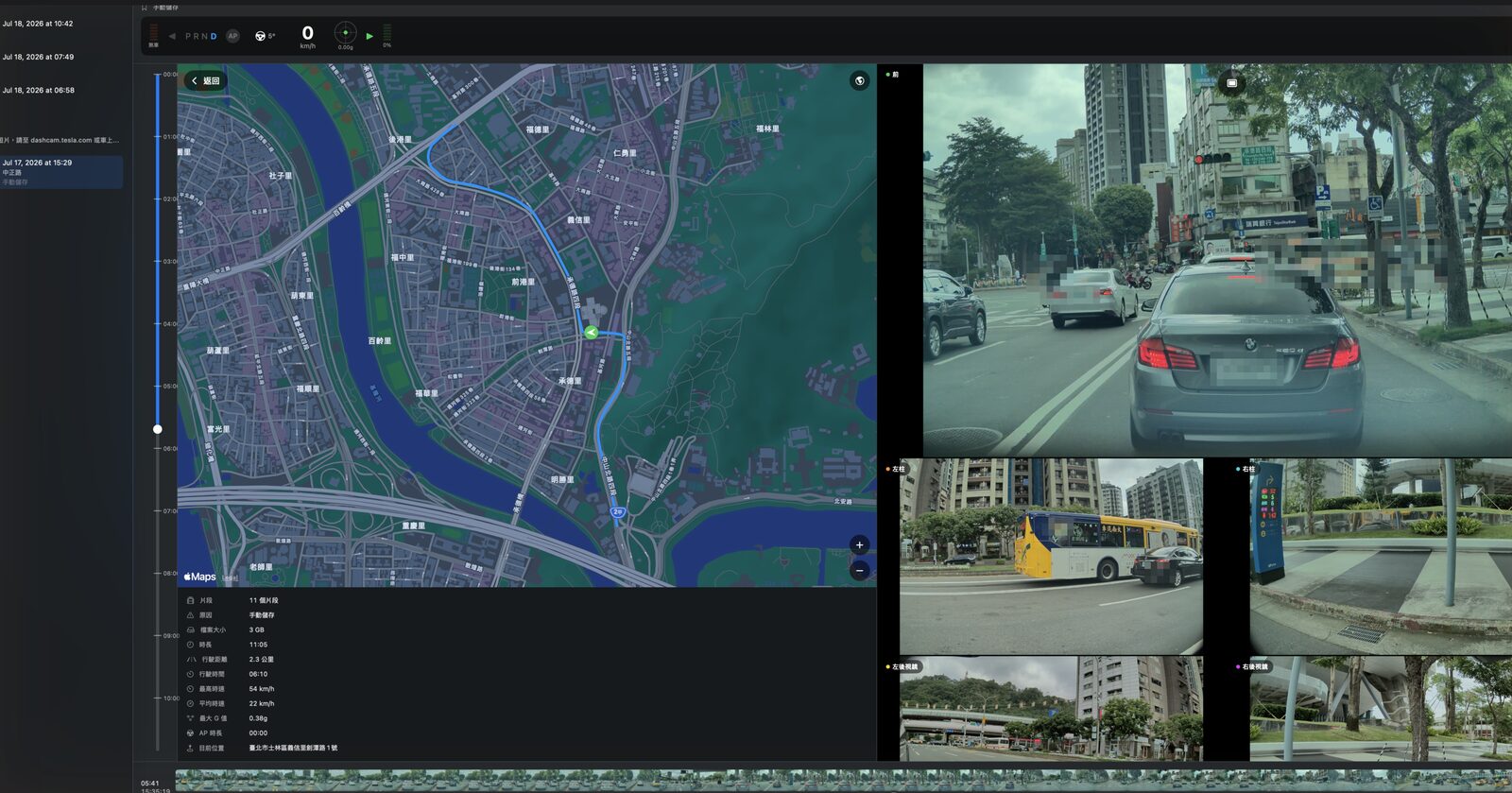Zoom in the map with plus button
1512x793 pixels.
coord(859,544)
